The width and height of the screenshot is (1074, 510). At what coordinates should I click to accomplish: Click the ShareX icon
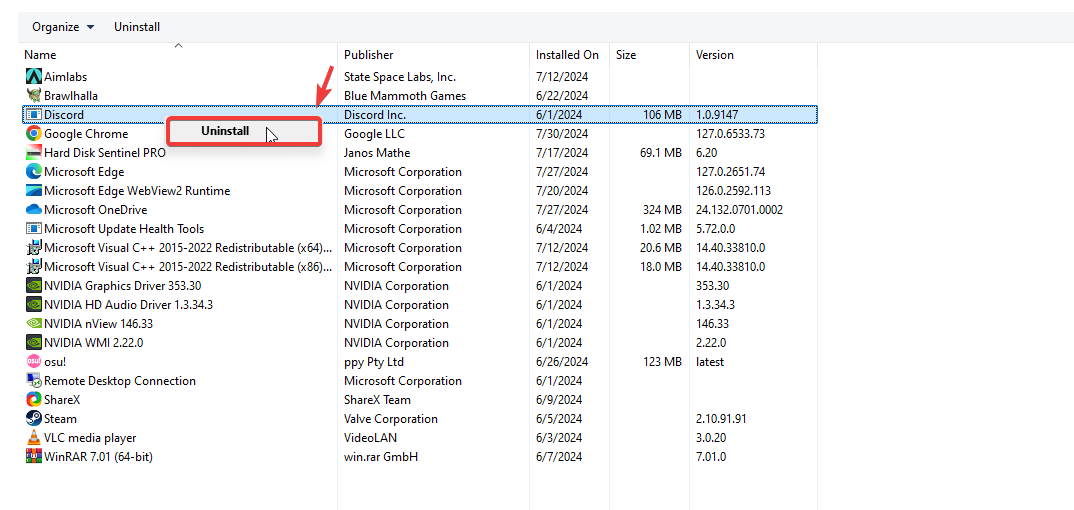[34, 400]
